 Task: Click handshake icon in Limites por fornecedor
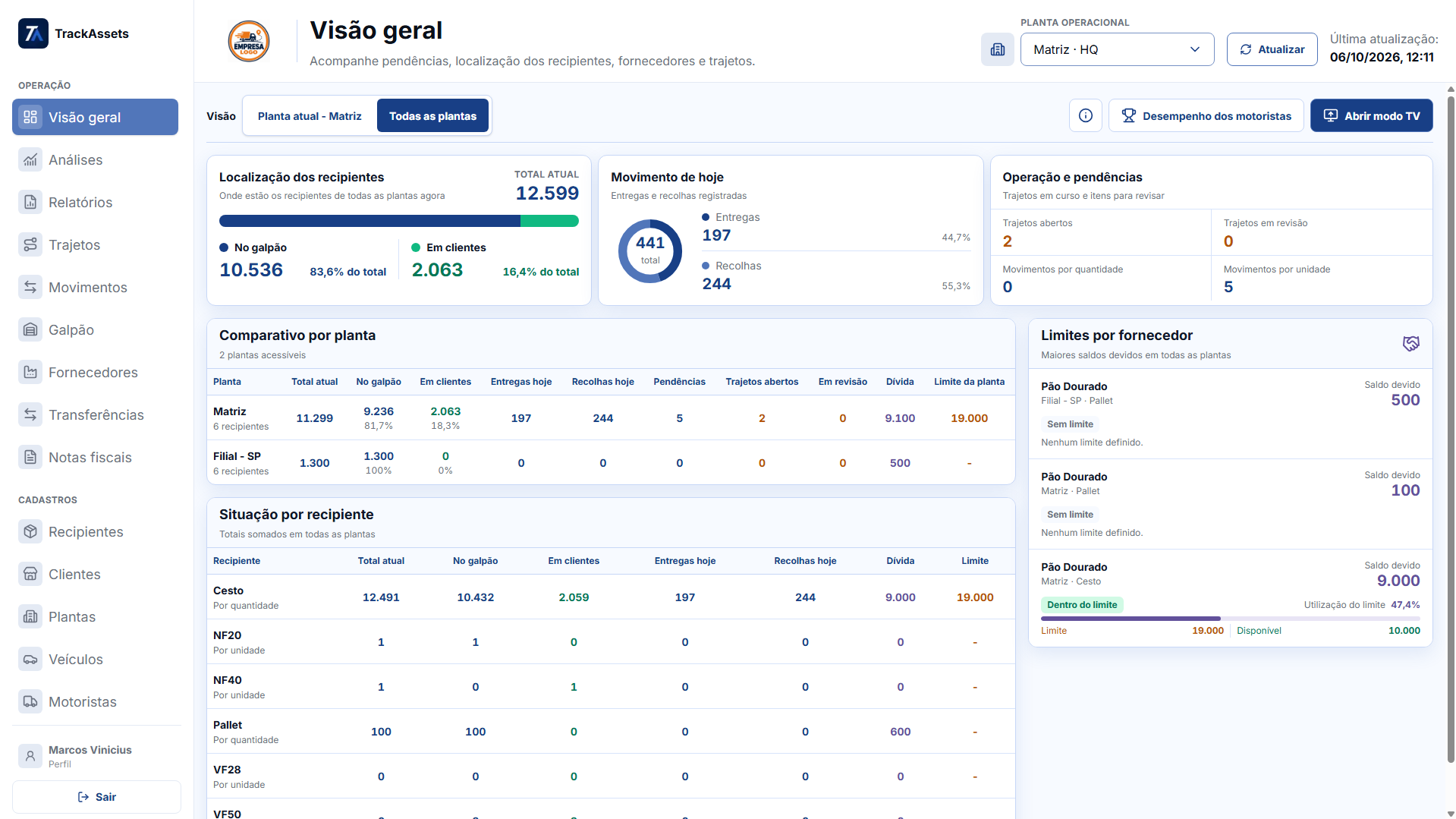click(x=1410, y=344)
